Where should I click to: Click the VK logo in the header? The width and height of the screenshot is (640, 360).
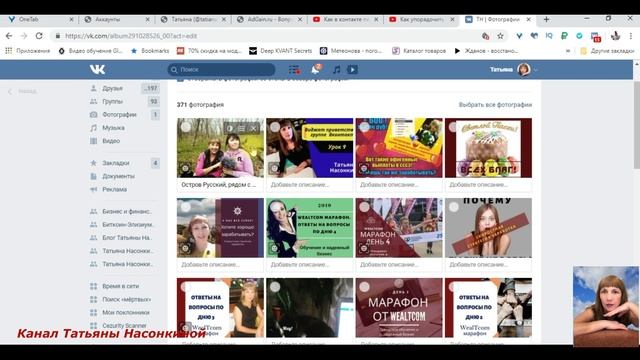coord(97,70)
